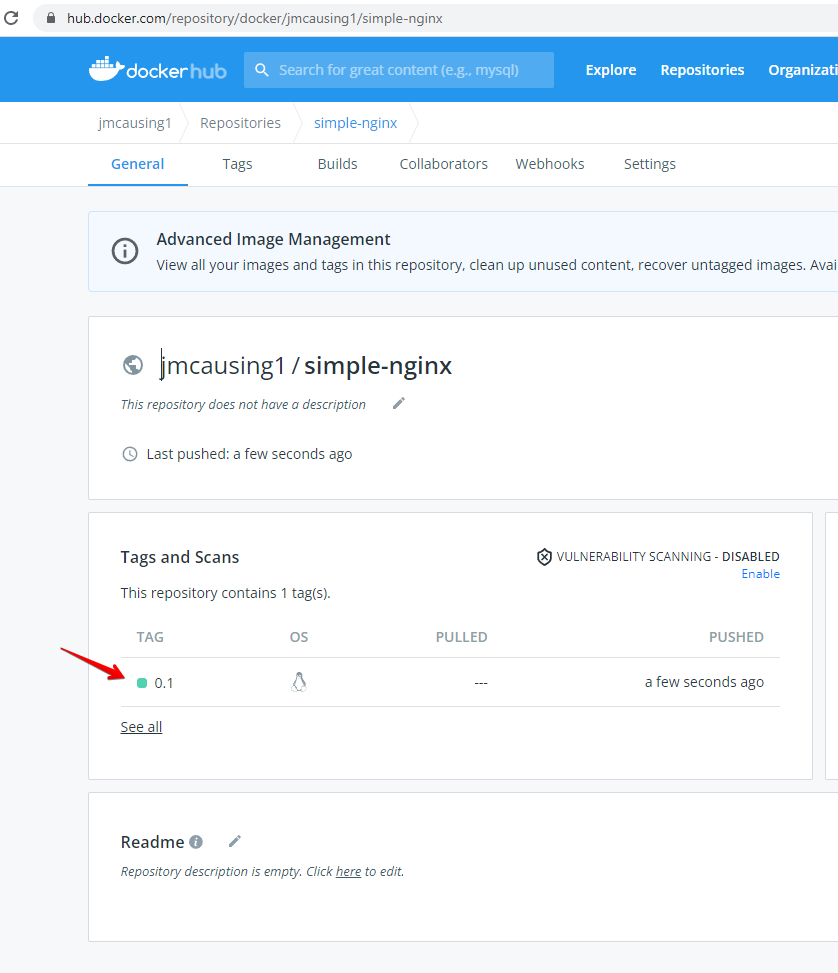The width and height of the screenshot is (838, 973).
Task: Click the Readme heading
Action: (152, 842)
